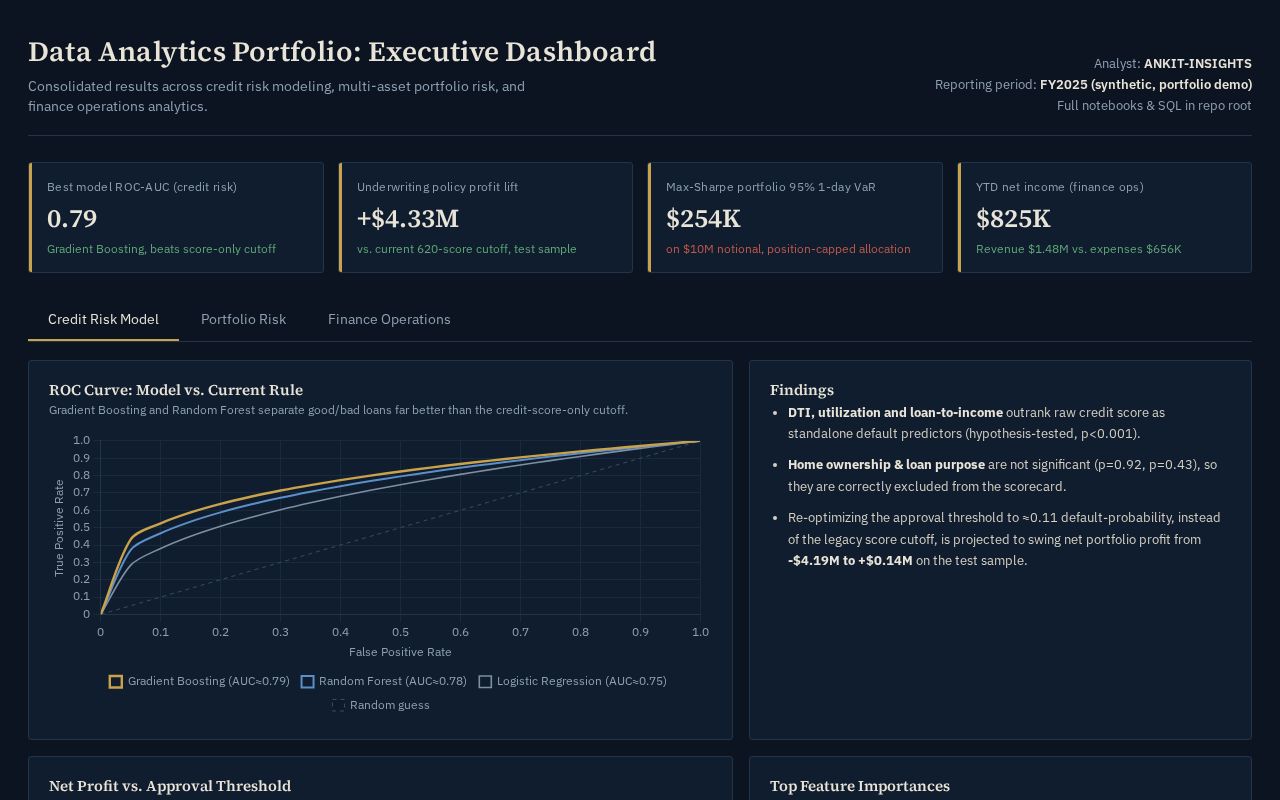Screen dimensions: 1280x800
Task: Click the '-$4.19M to +$0.14M' finding text
Action: coord(850,561)
